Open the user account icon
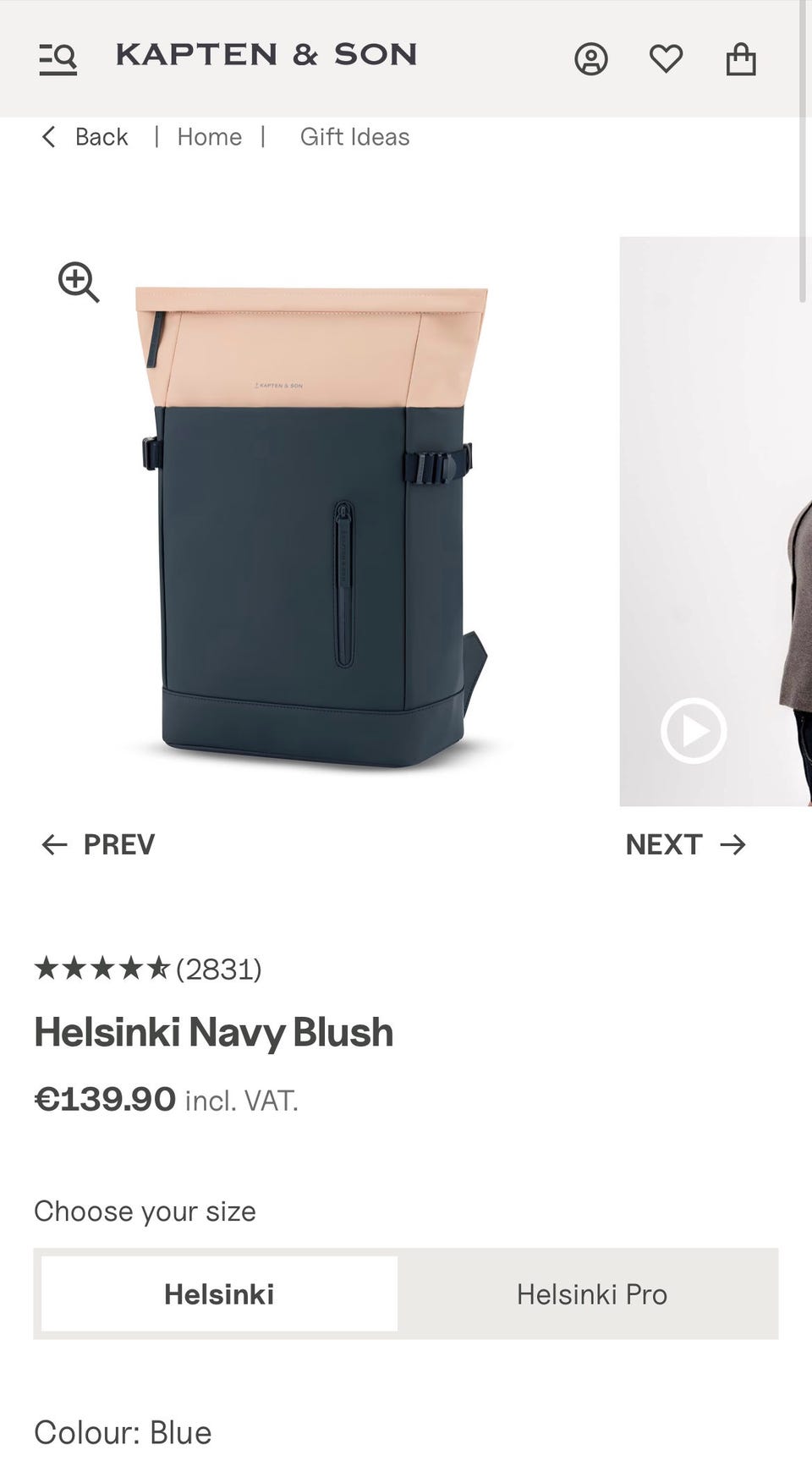 pyautogui.click(x=591, y=59)
